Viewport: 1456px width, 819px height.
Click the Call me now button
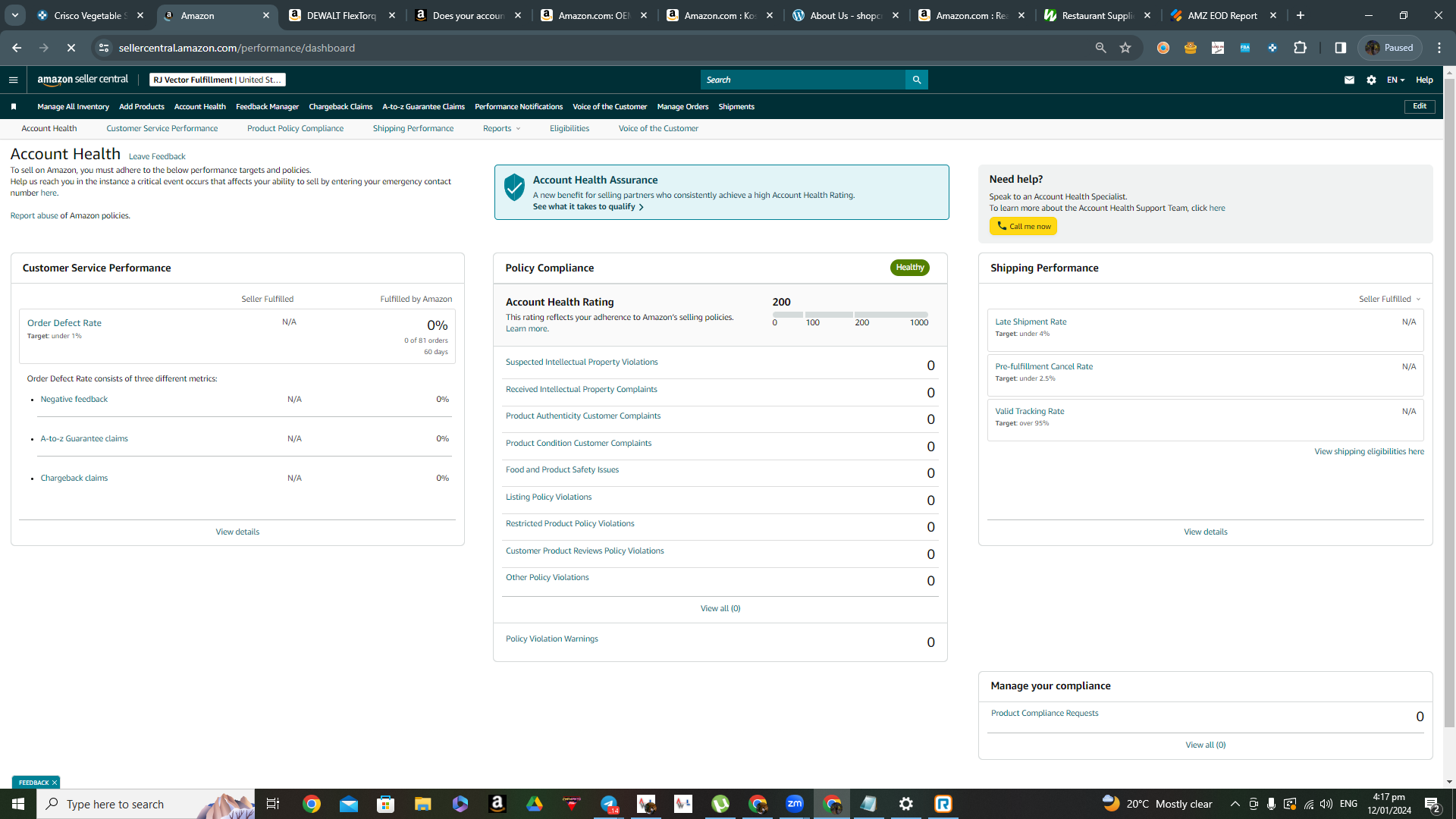coord(1023,226)
